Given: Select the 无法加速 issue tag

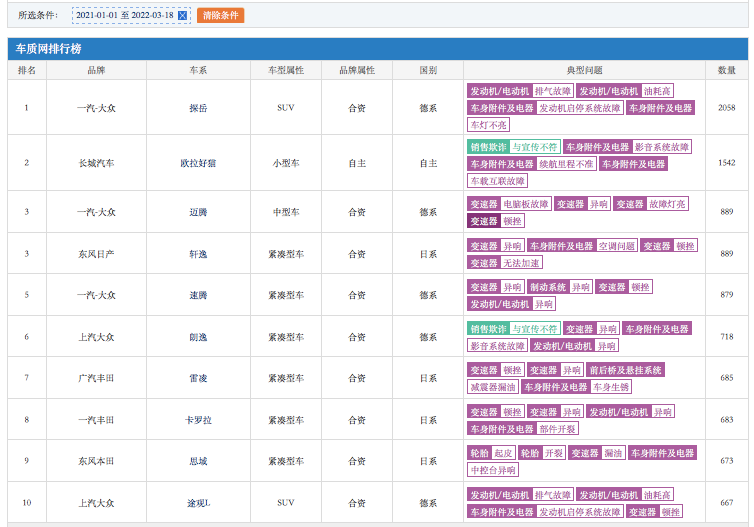Looking at the screenshot, I should (521, 263).
